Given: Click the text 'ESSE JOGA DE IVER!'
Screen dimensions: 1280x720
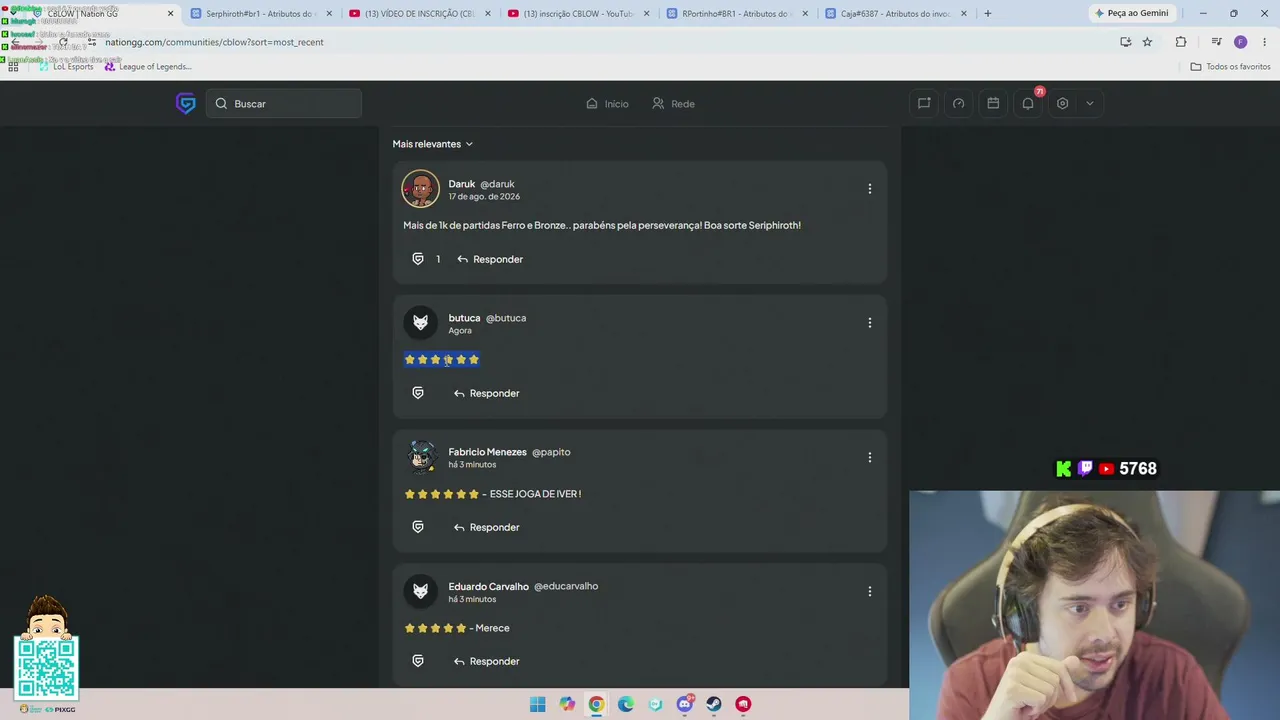Looking at the screenshot, I should tap(535, 494).
